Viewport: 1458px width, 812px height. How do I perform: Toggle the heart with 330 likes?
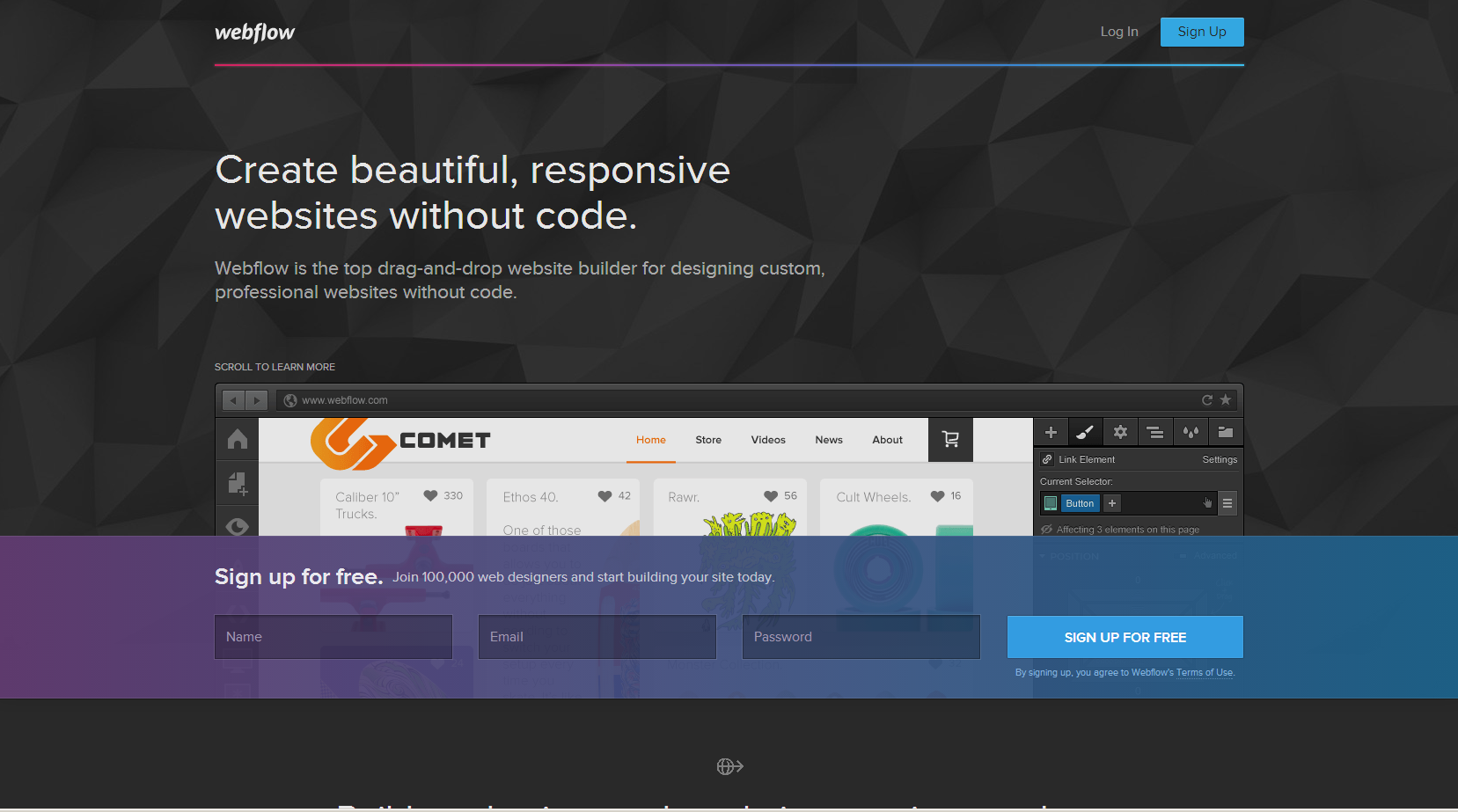[x=430, y=496]
